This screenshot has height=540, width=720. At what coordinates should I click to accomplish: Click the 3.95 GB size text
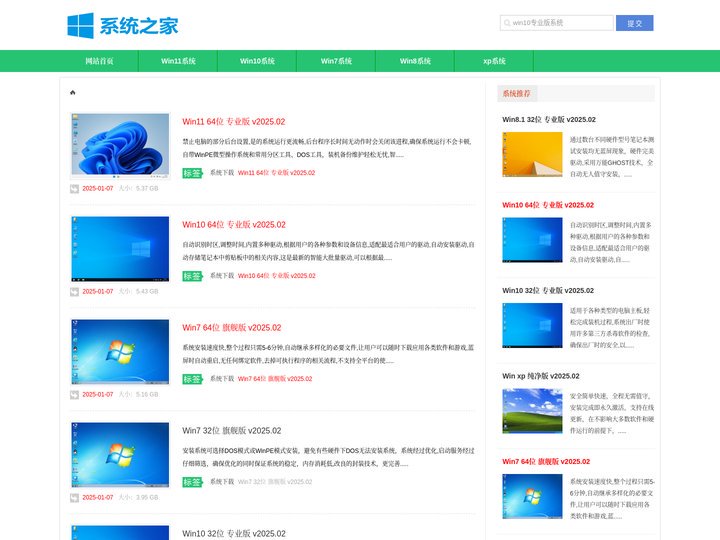pyautogui.click(x=147, y=498)
